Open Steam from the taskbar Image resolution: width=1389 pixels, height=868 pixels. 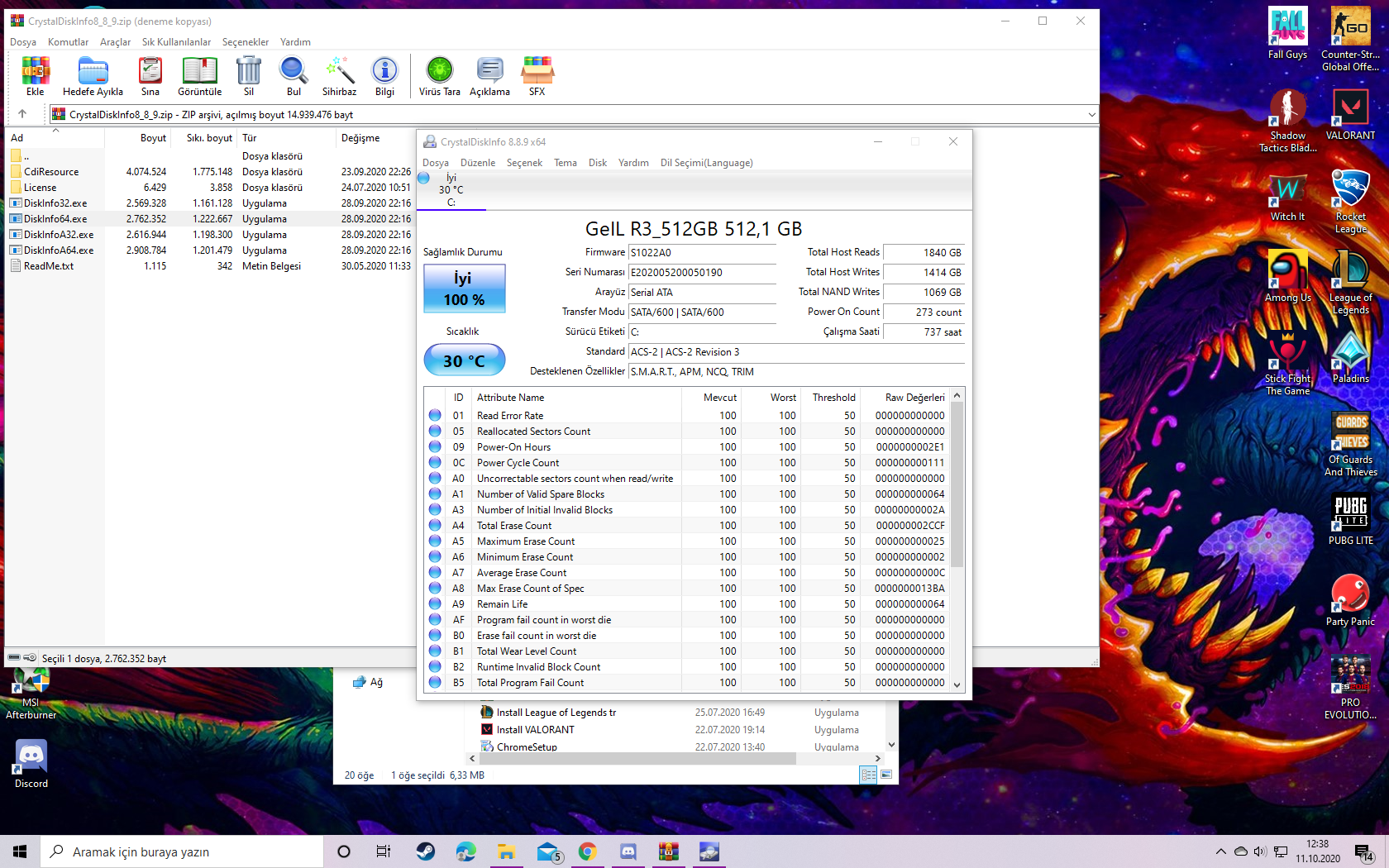pyautogui.click(x=426, y=851)
